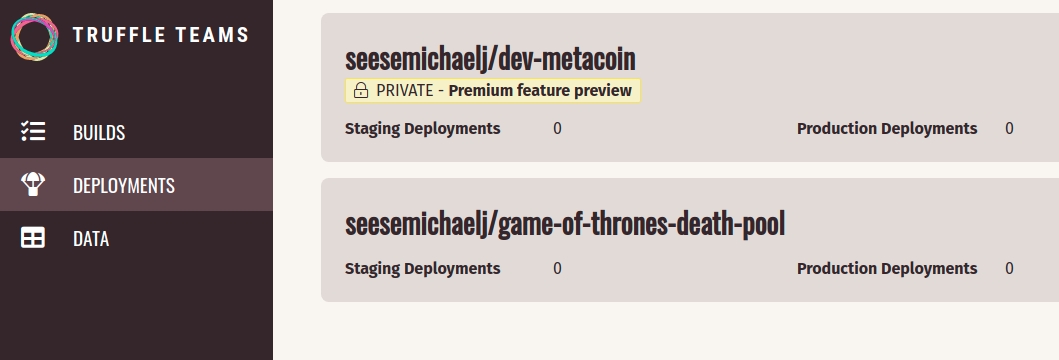Go to the DATA sidebar item
Image resolution: width=1059 pixels, height=360 pixels.
pos(136,238)
